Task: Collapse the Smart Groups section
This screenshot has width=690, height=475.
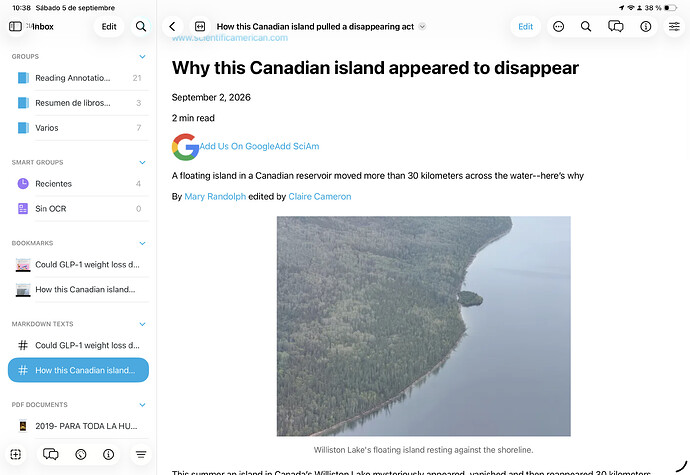Action: coord(143,162)
